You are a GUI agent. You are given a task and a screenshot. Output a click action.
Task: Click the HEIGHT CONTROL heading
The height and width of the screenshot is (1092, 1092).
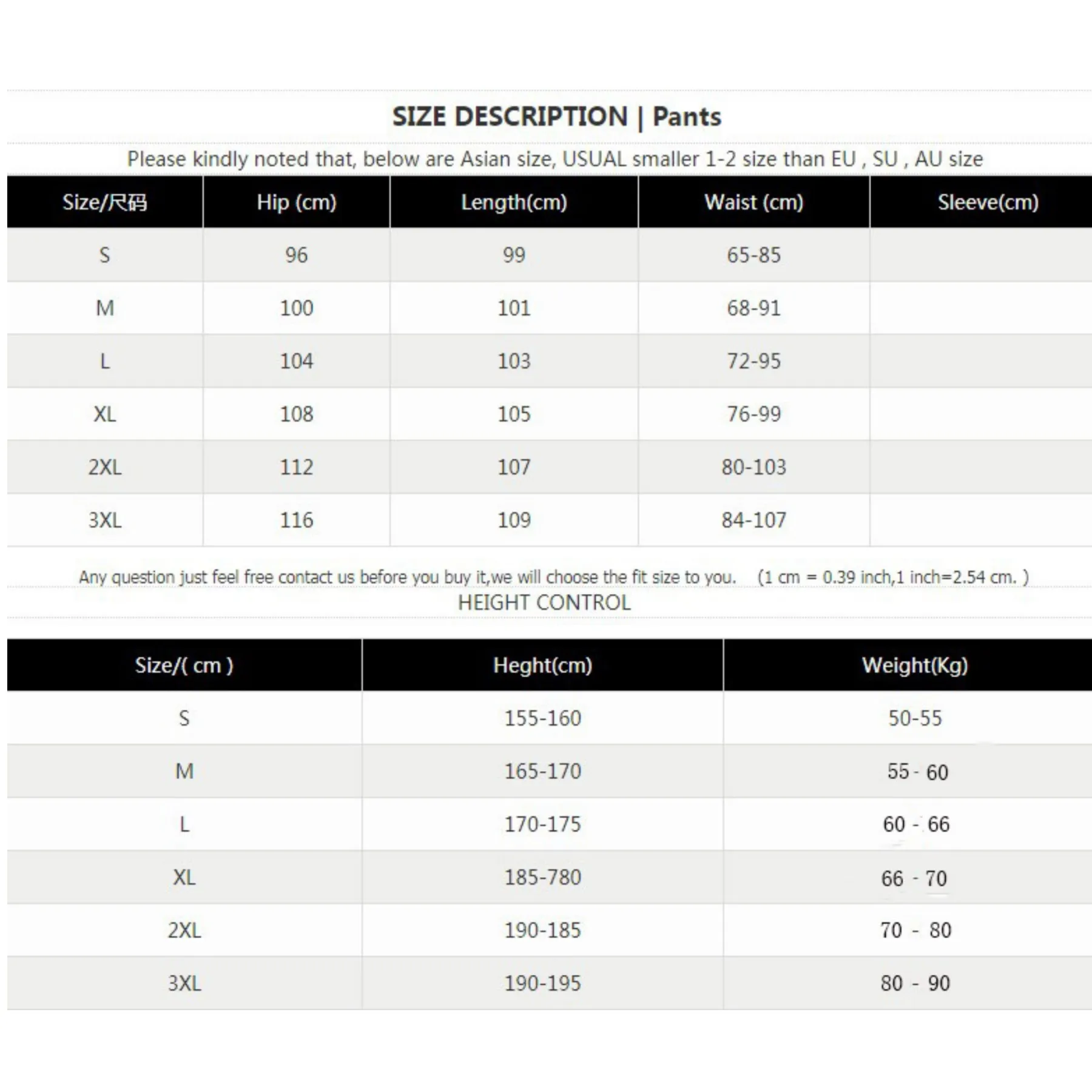(544, 602)
